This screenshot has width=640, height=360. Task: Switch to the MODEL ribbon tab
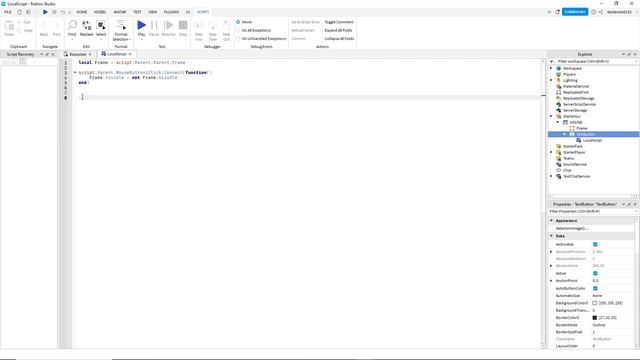click(x=100, y=12)
